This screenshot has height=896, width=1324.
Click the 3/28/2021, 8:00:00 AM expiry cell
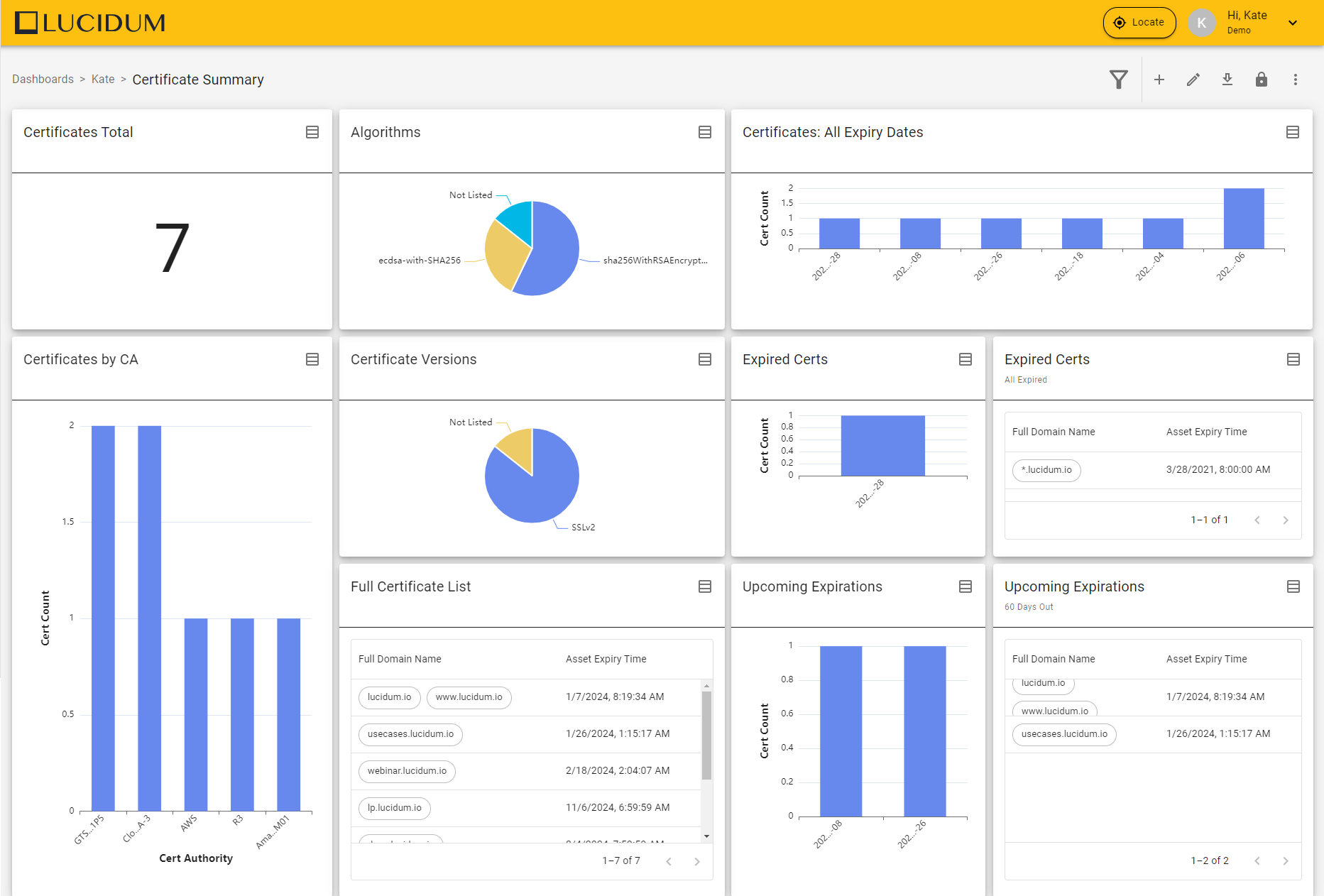[x=1218, y=469]
